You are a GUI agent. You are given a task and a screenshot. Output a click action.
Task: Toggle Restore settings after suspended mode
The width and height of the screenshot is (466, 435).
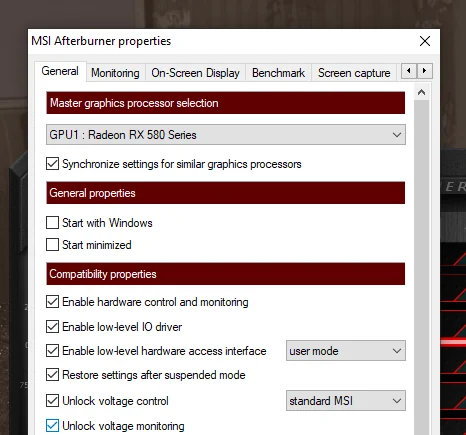tap(52, 375)
